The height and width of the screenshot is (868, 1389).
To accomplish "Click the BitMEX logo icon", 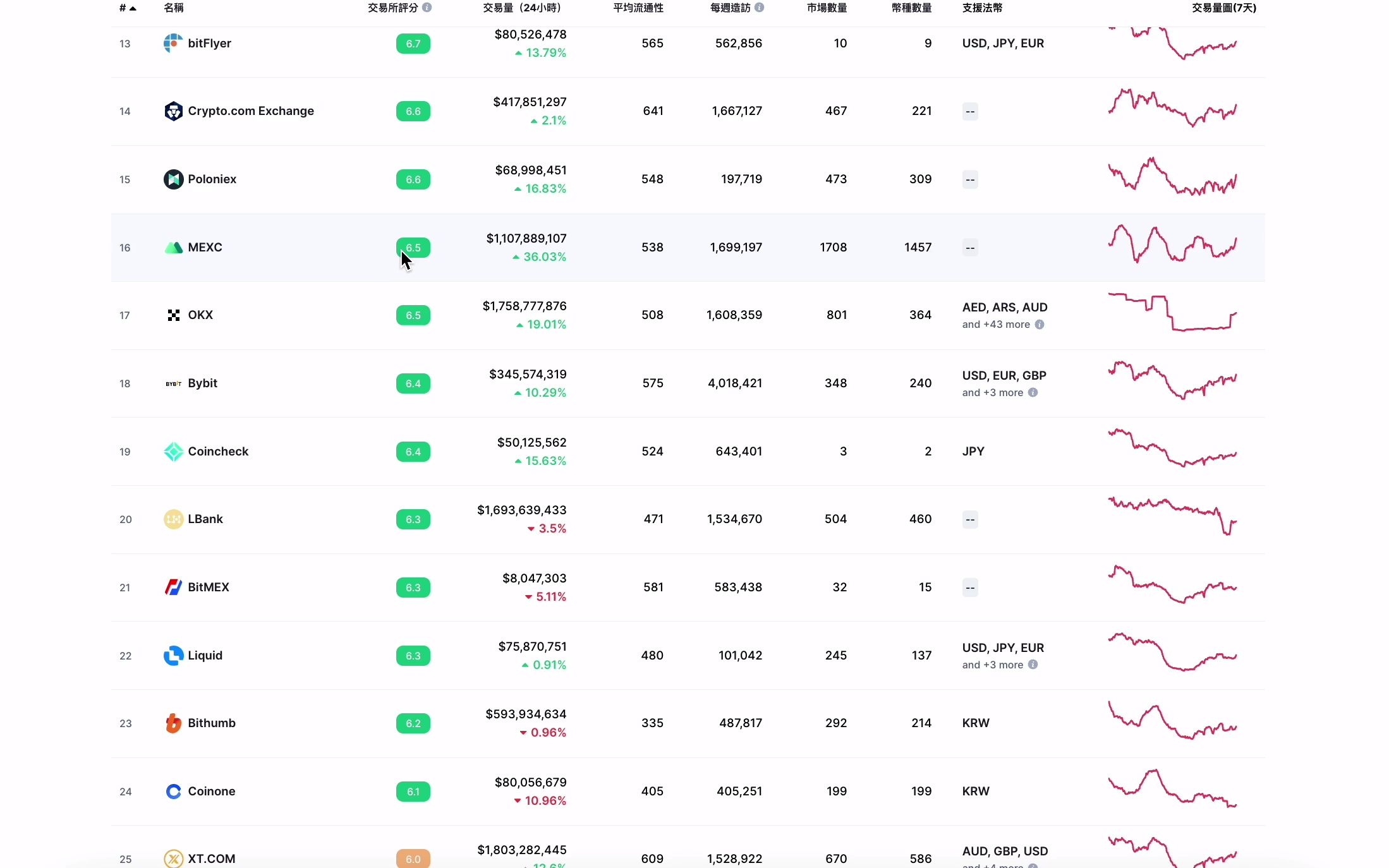I will click(173, 587).
